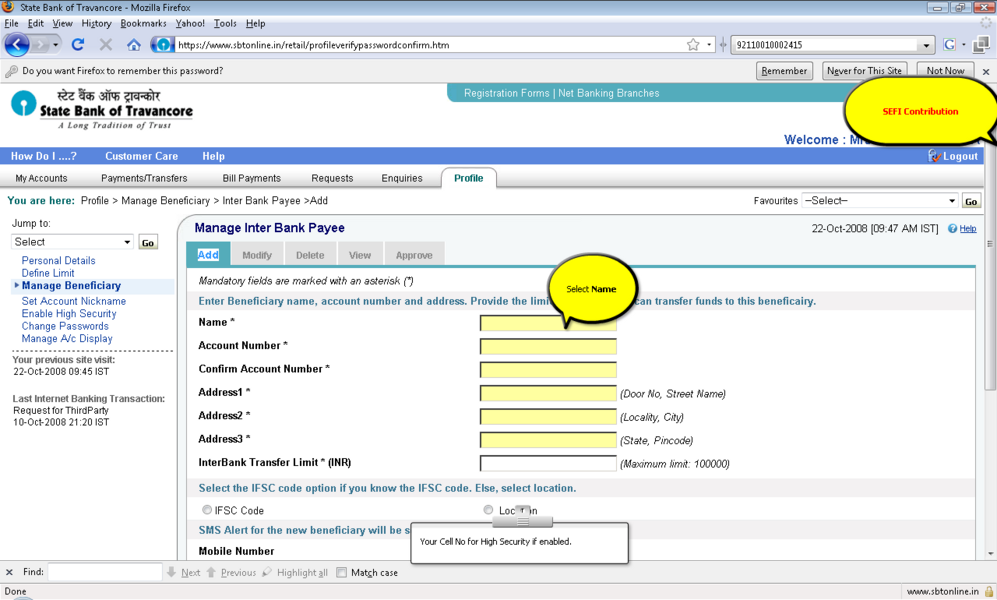Open the search engine dropdown arrow
Viewport: 997px width, 600px height.
click(x=926, y=45)
